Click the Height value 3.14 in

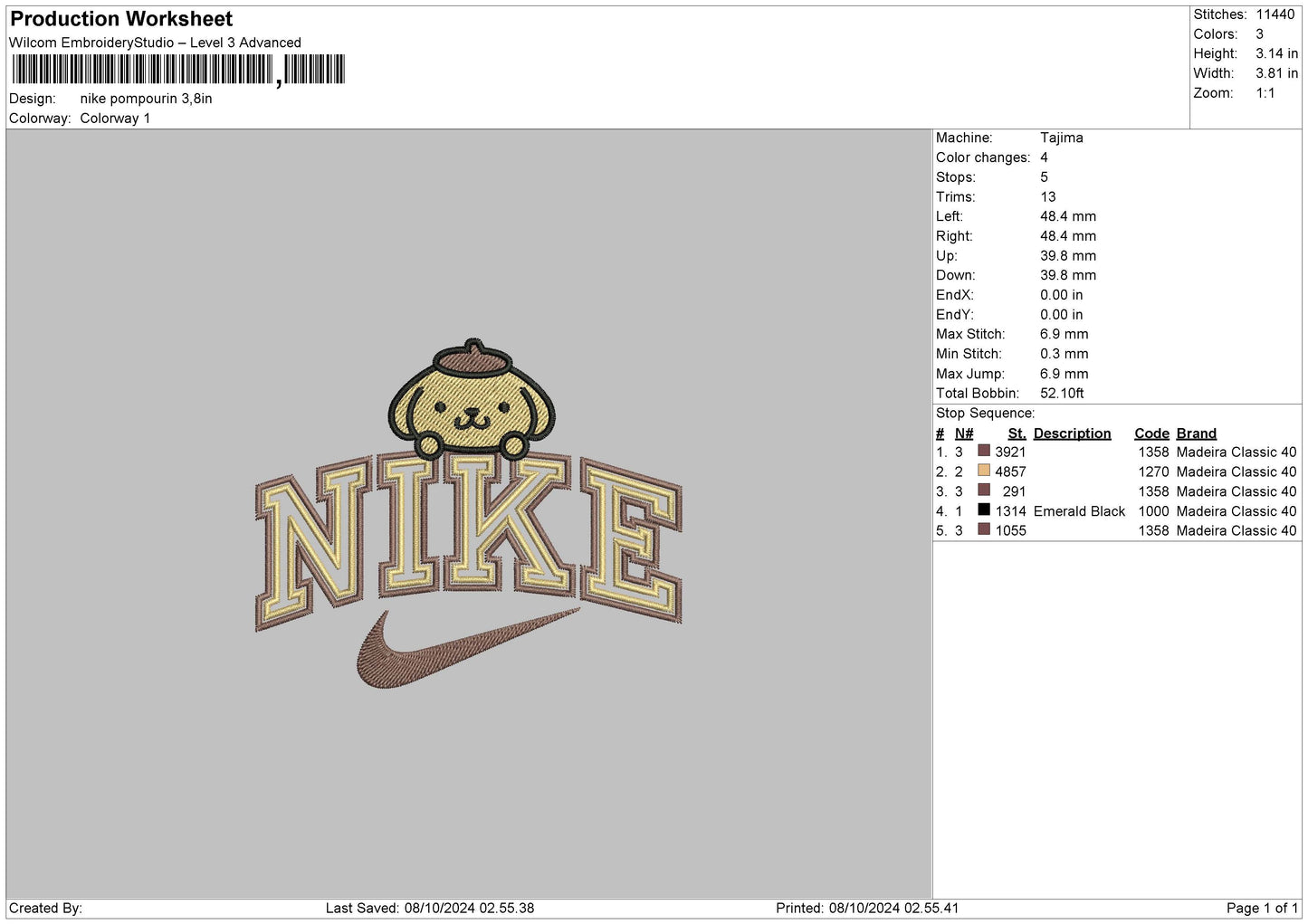[x=1276, y=53]
